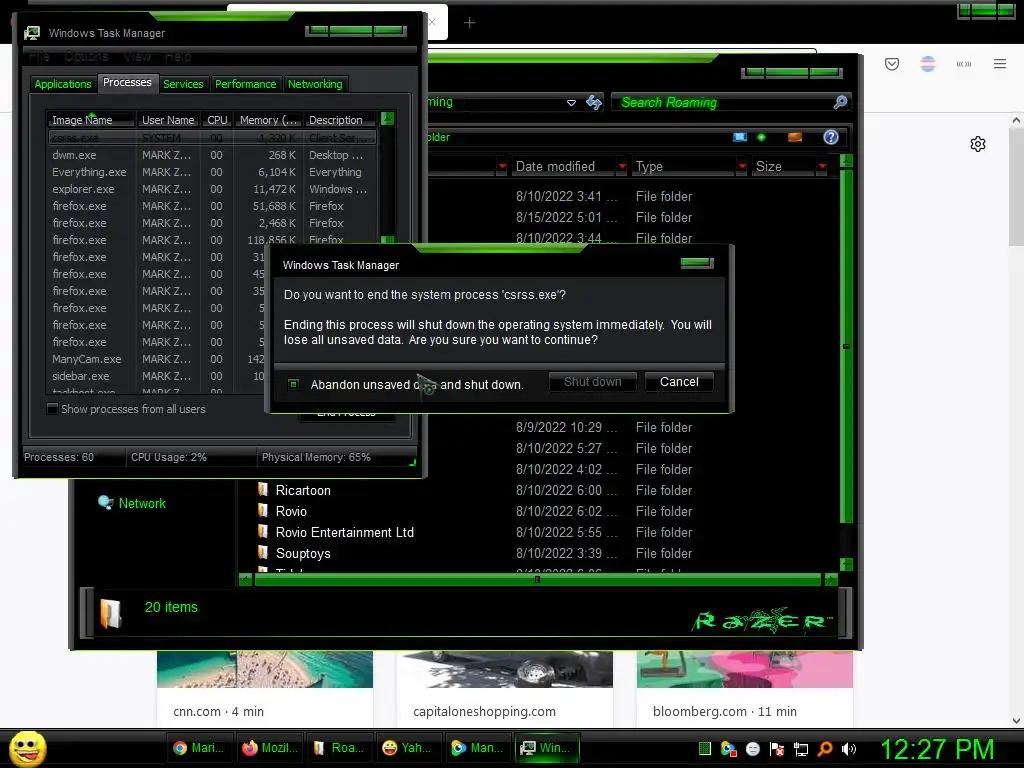Open a new Firefox tab
The width and height of the screenshot is (1024, 768).
tap(470, 23)
